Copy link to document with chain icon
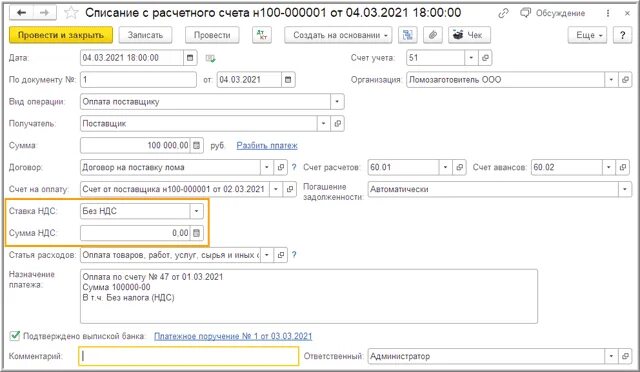Viewport: 640px width, 372px height. tap(503, 13)
